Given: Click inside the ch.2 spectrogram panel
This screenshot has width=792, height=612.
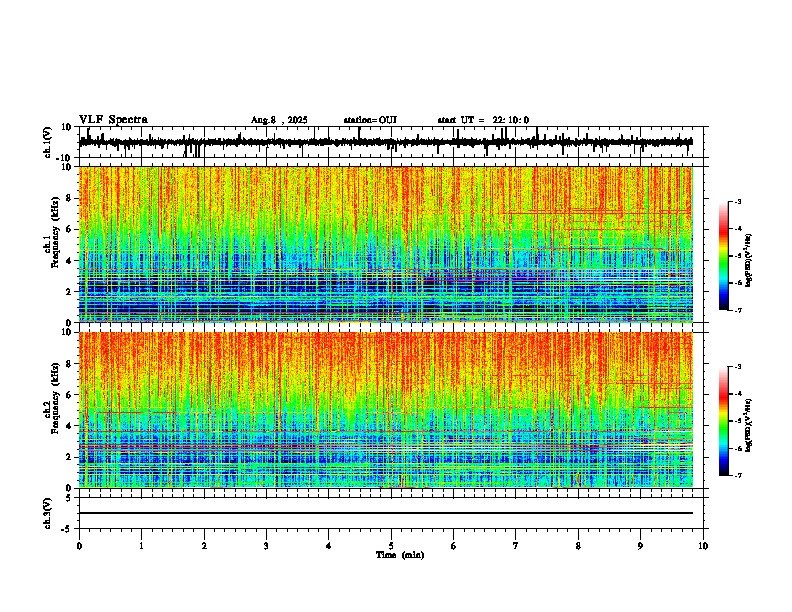Looking at the screenshot, I should 386,410.
